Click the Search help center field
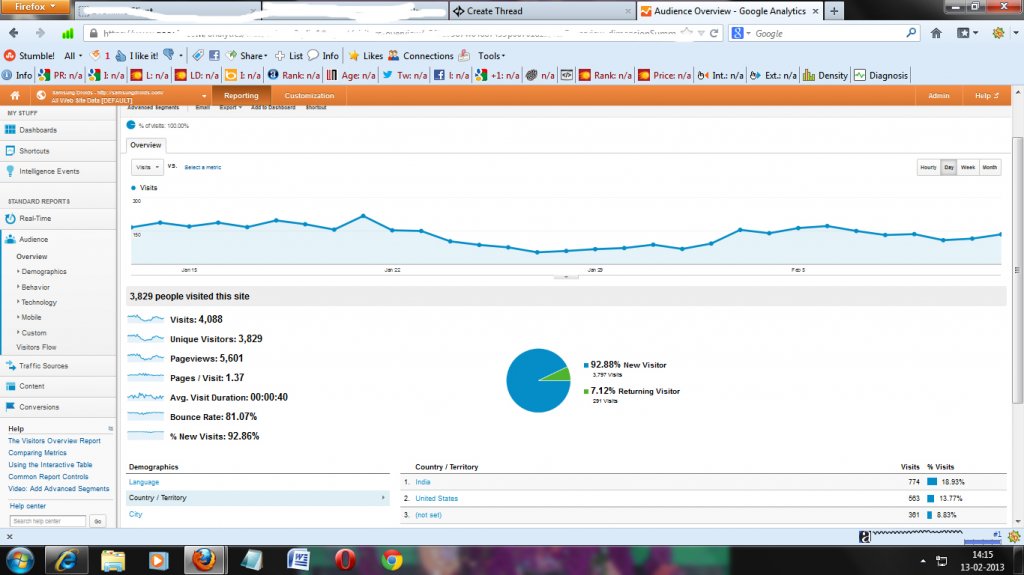 (x=48, y=521)
